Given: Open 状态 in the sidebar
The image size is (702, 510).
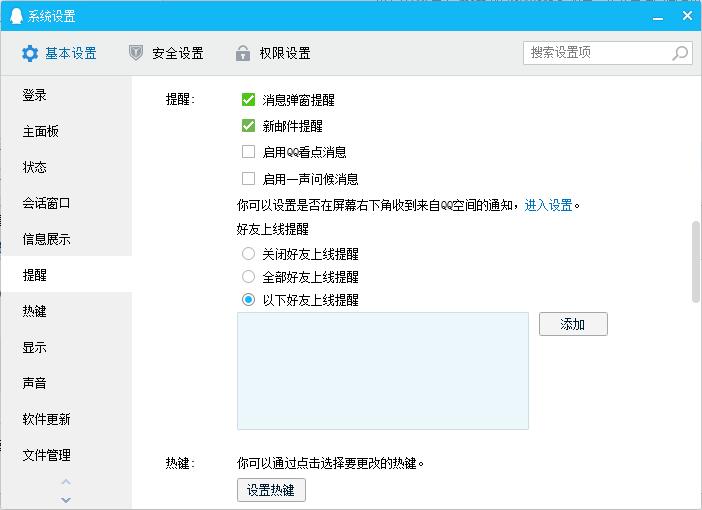Looking at the screenshot, I should point(66,167).
